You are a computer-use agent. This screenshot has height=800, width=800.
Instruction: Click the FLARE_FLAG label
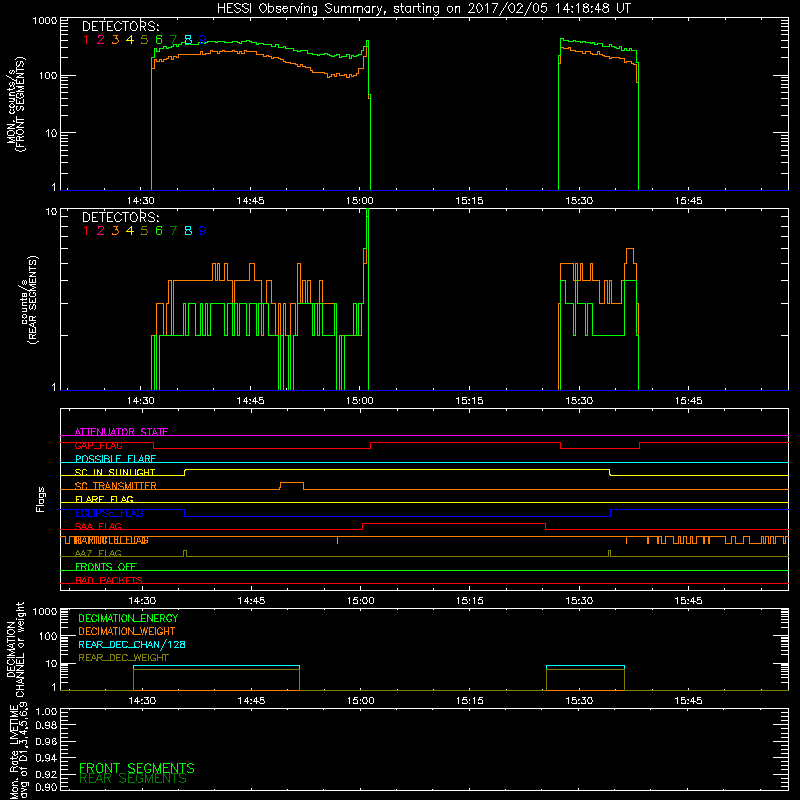pyautogui.click(x=104, y=499)
